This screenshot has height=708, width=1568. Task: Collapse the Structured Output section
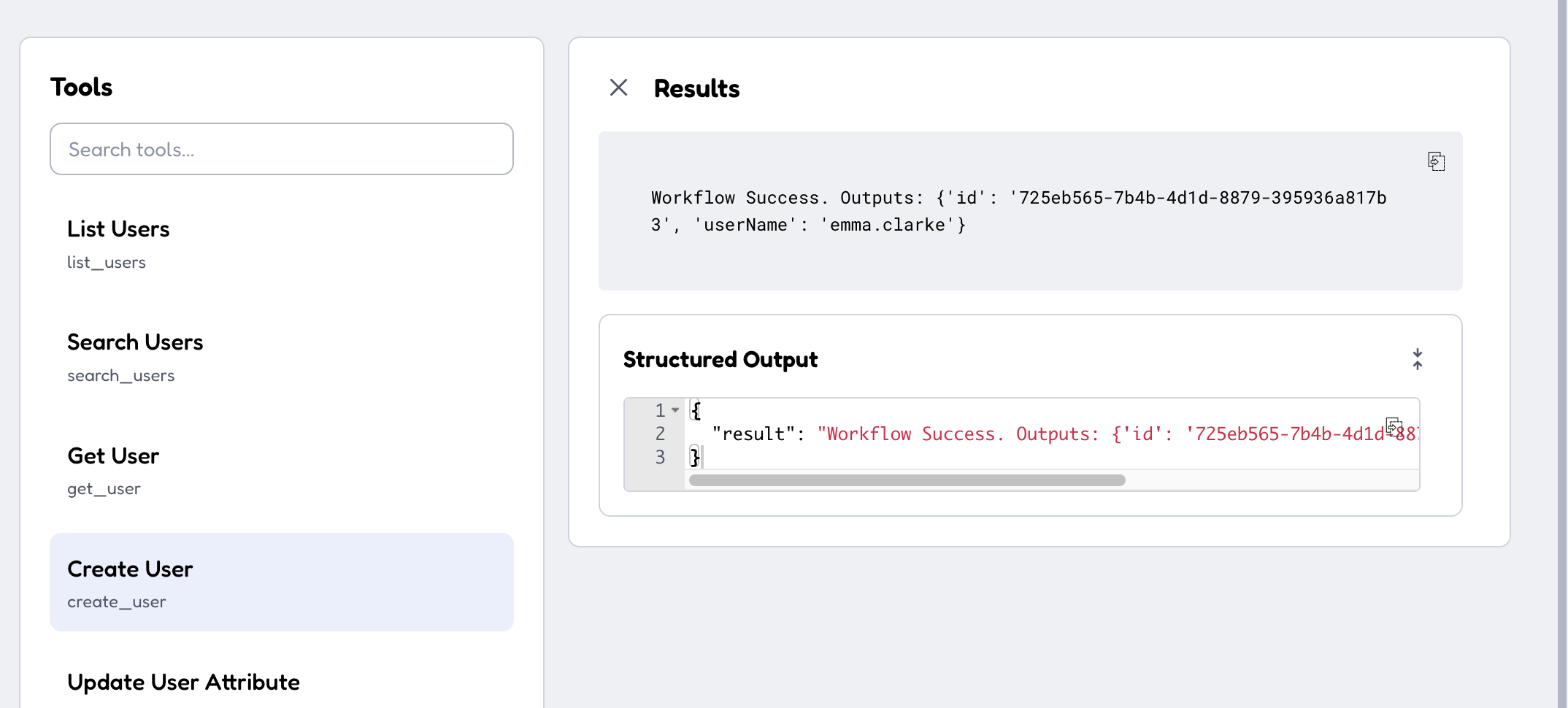[1417, 359]
